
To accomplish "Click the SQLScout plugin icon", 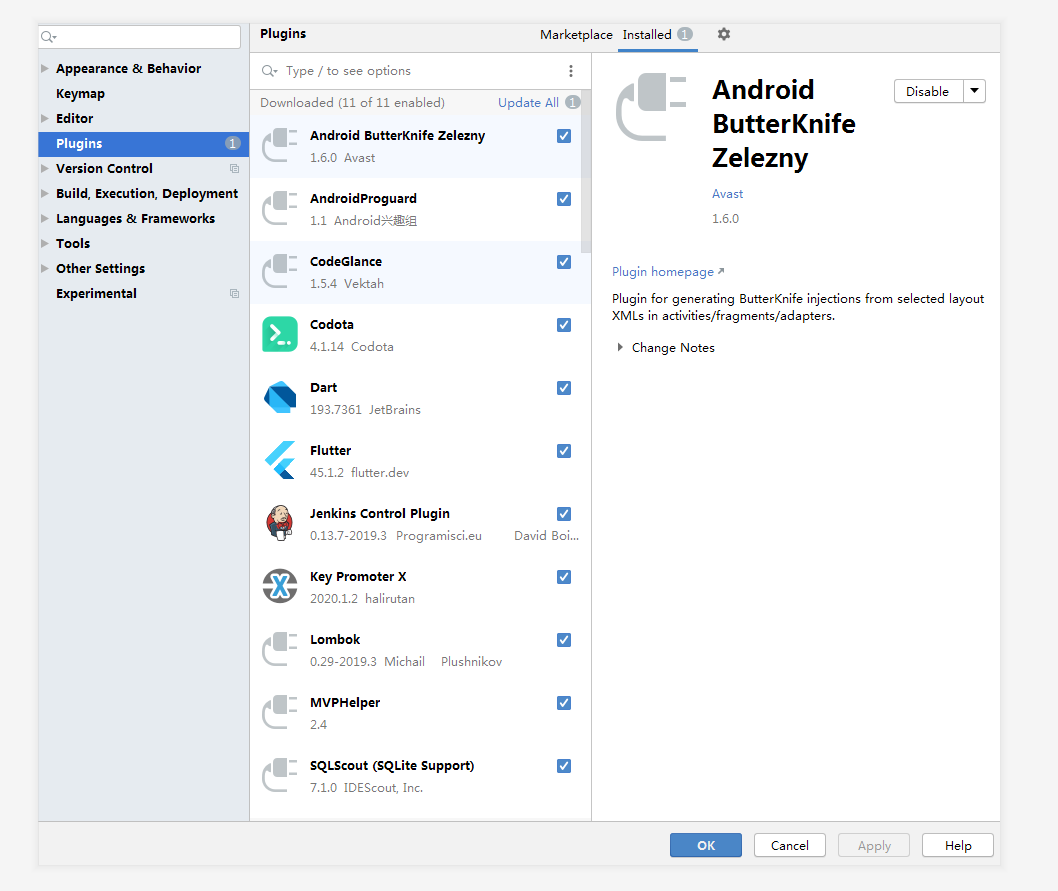I will tap(280, 775).
